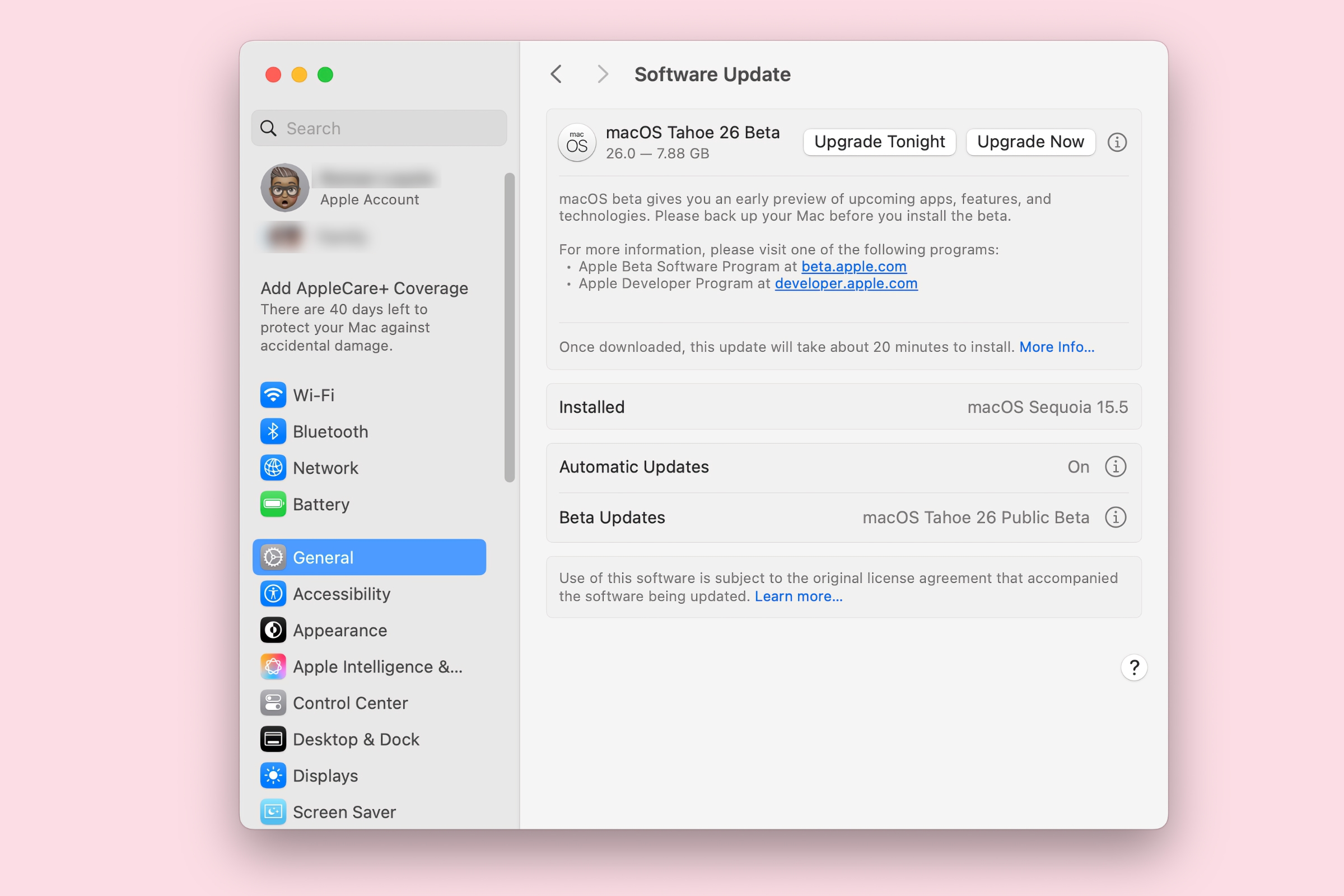This screenshot has height=896, width=1344.
Task: Open Apple Account settings
Action: [x=369, y=188]
